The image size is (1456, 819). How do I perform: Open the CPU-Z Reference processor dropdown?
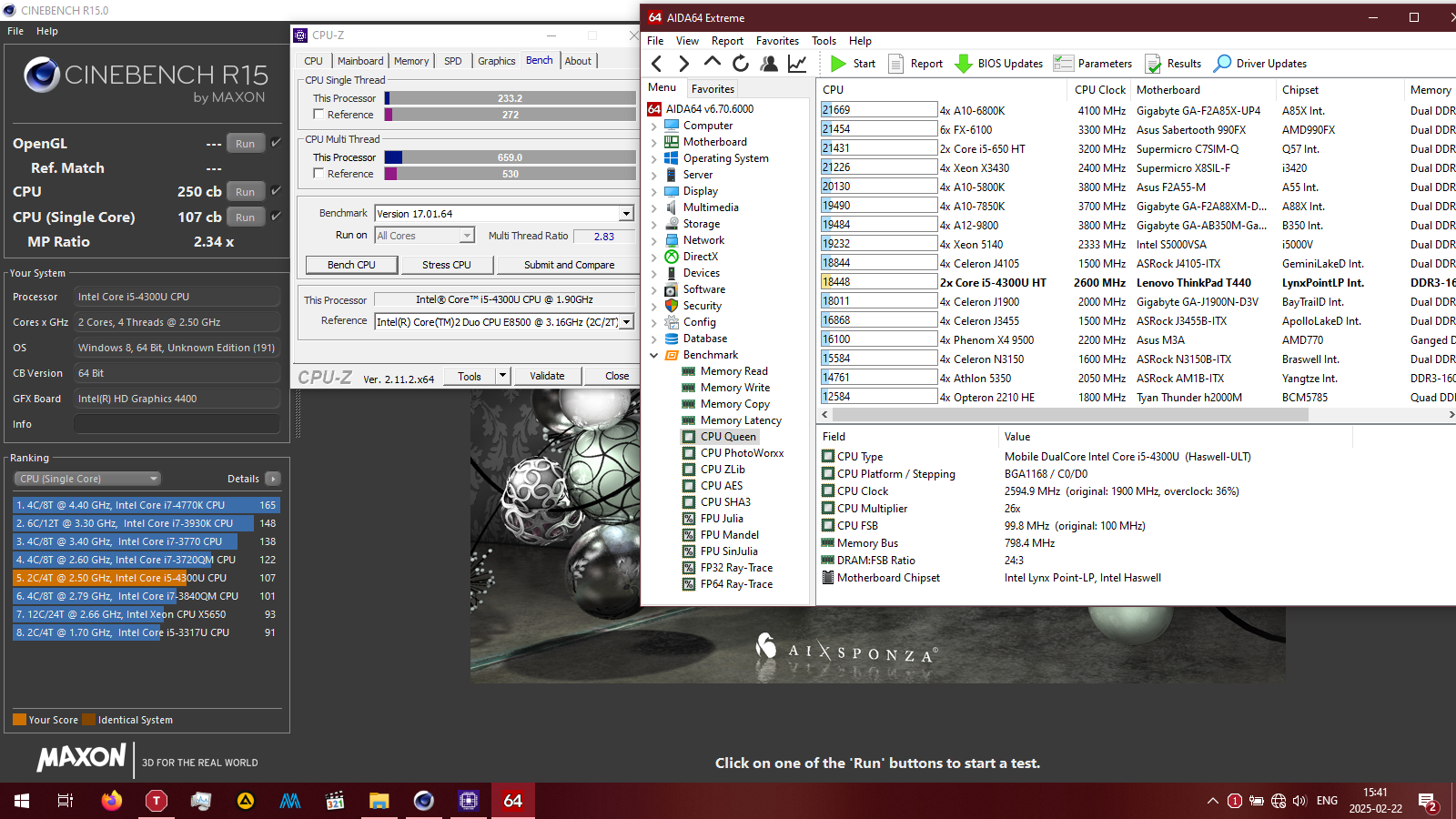[x=626, y=321]
